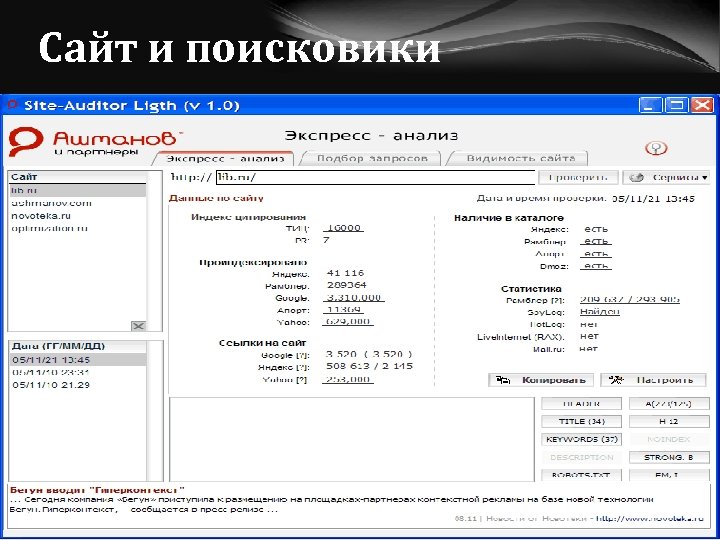Click Dmoz catalog 'есть' link
This screenshot has height=540, width=720.
(x=596, y=266)
